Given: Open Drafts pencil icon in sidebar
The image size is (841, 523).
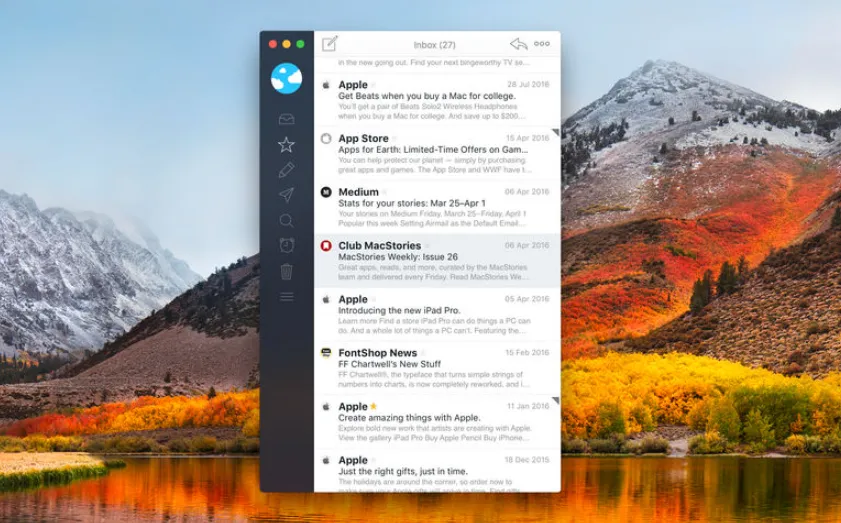Looking at the screenshot, I should [286, 170].
